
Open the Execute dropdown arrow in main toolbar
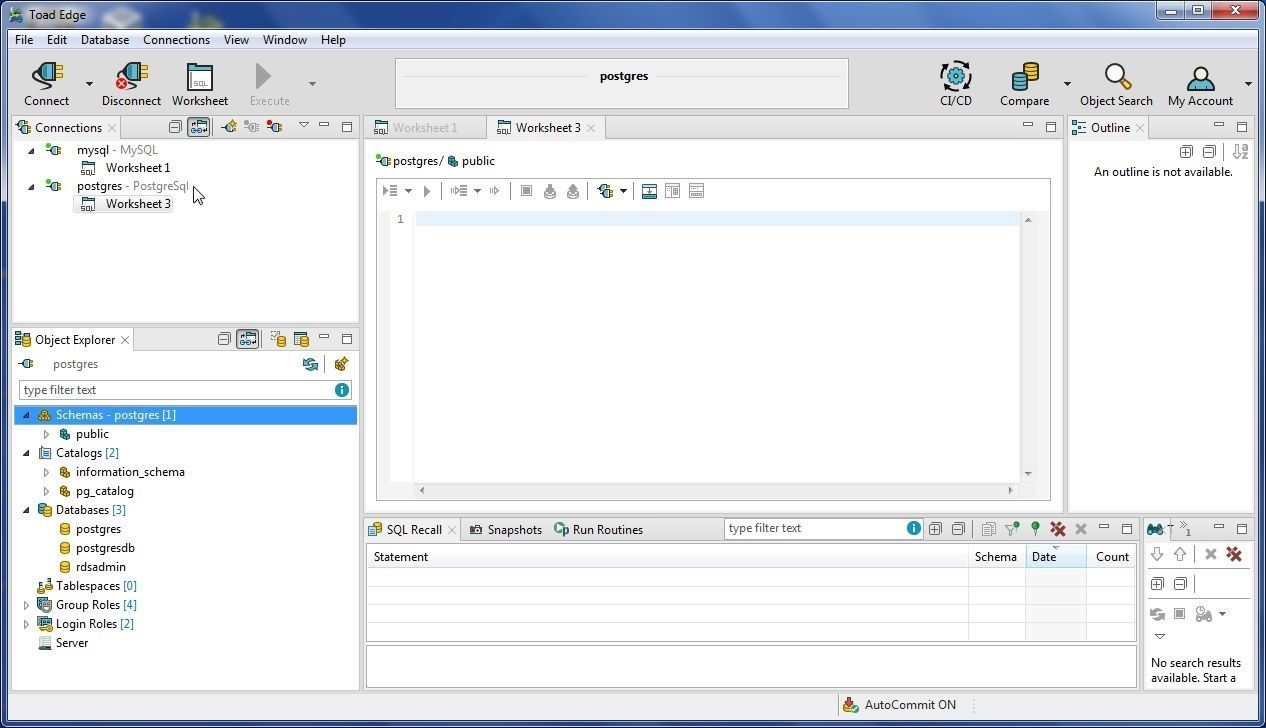point(312,84)
